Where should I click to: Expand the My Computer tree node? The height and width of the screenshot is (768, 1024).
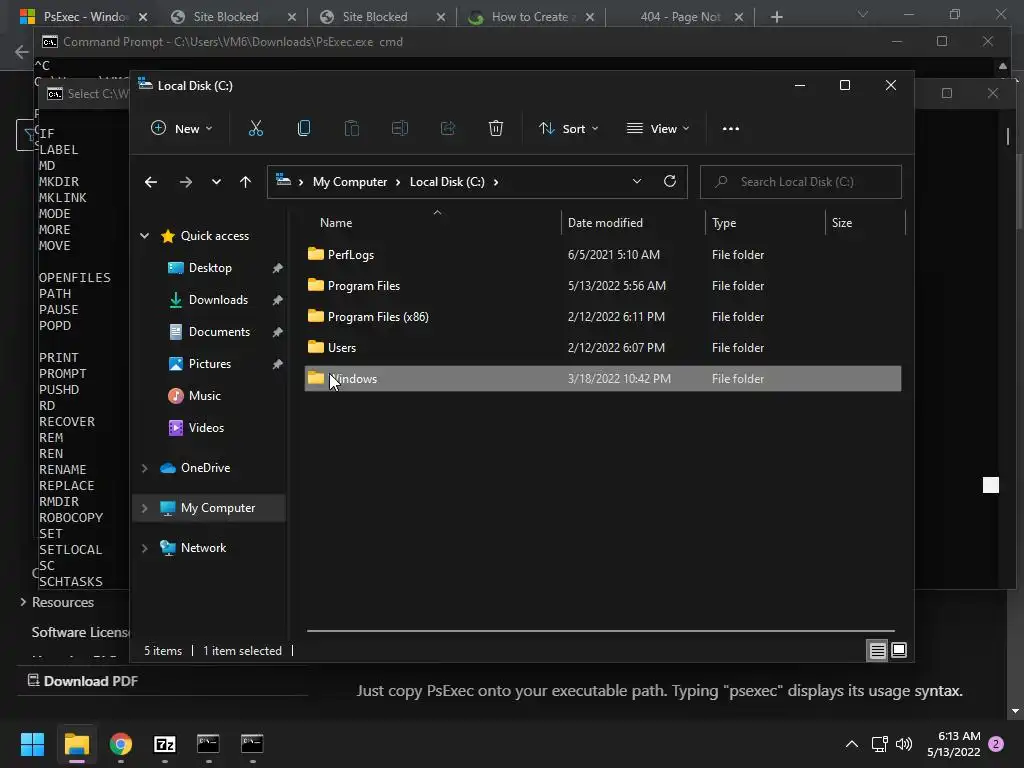[x=144, y=508]
